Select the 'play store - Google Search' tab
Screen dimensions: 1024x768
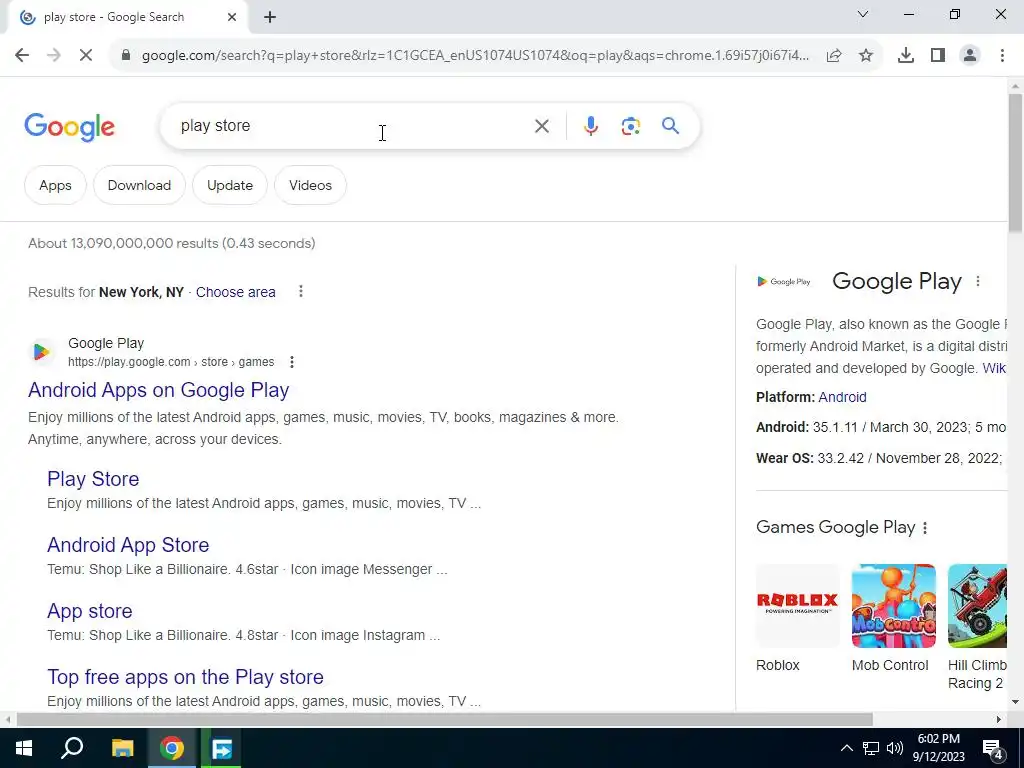125,18
